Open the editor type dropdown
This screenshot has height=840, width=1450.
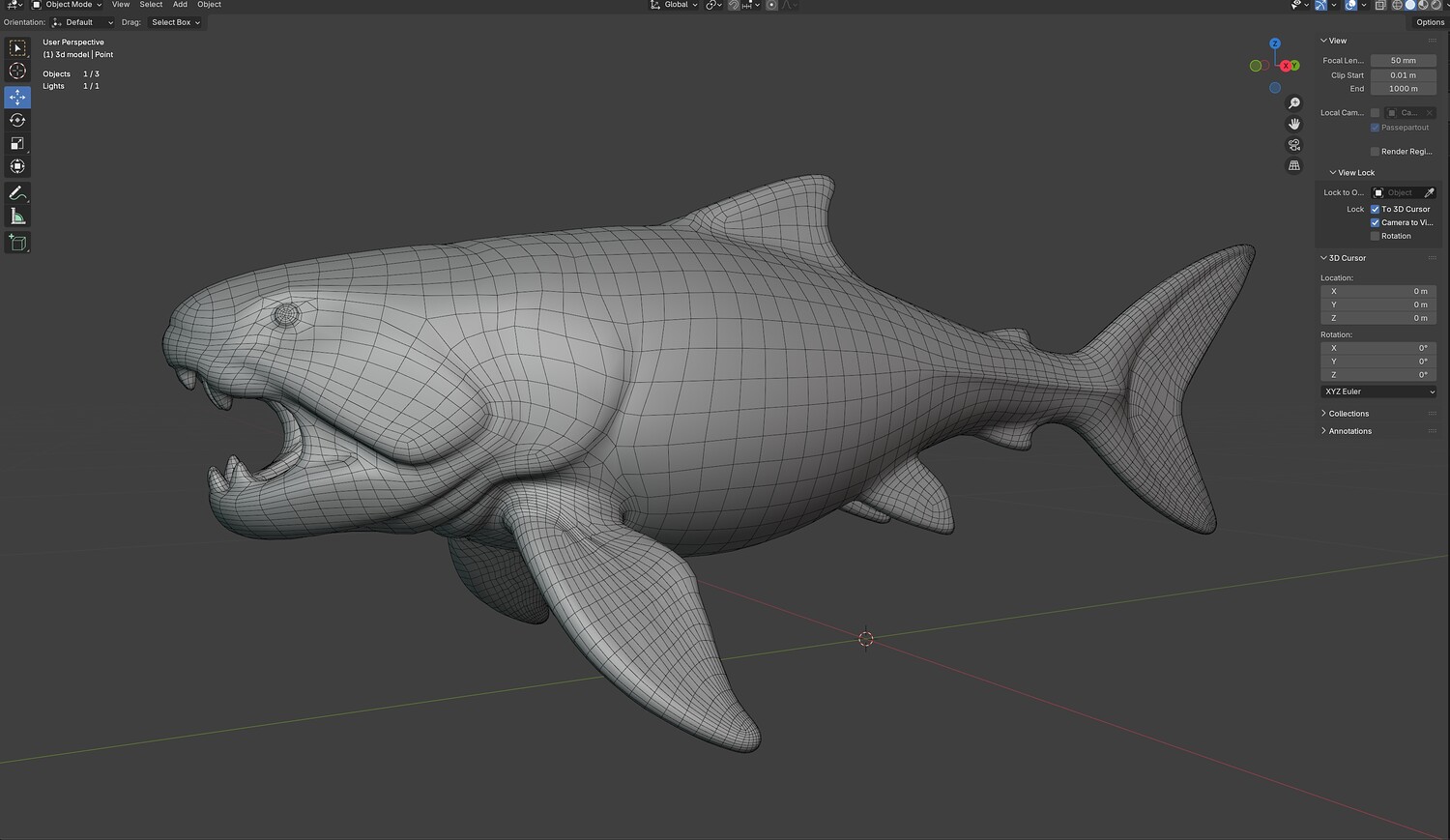[15, 5]
